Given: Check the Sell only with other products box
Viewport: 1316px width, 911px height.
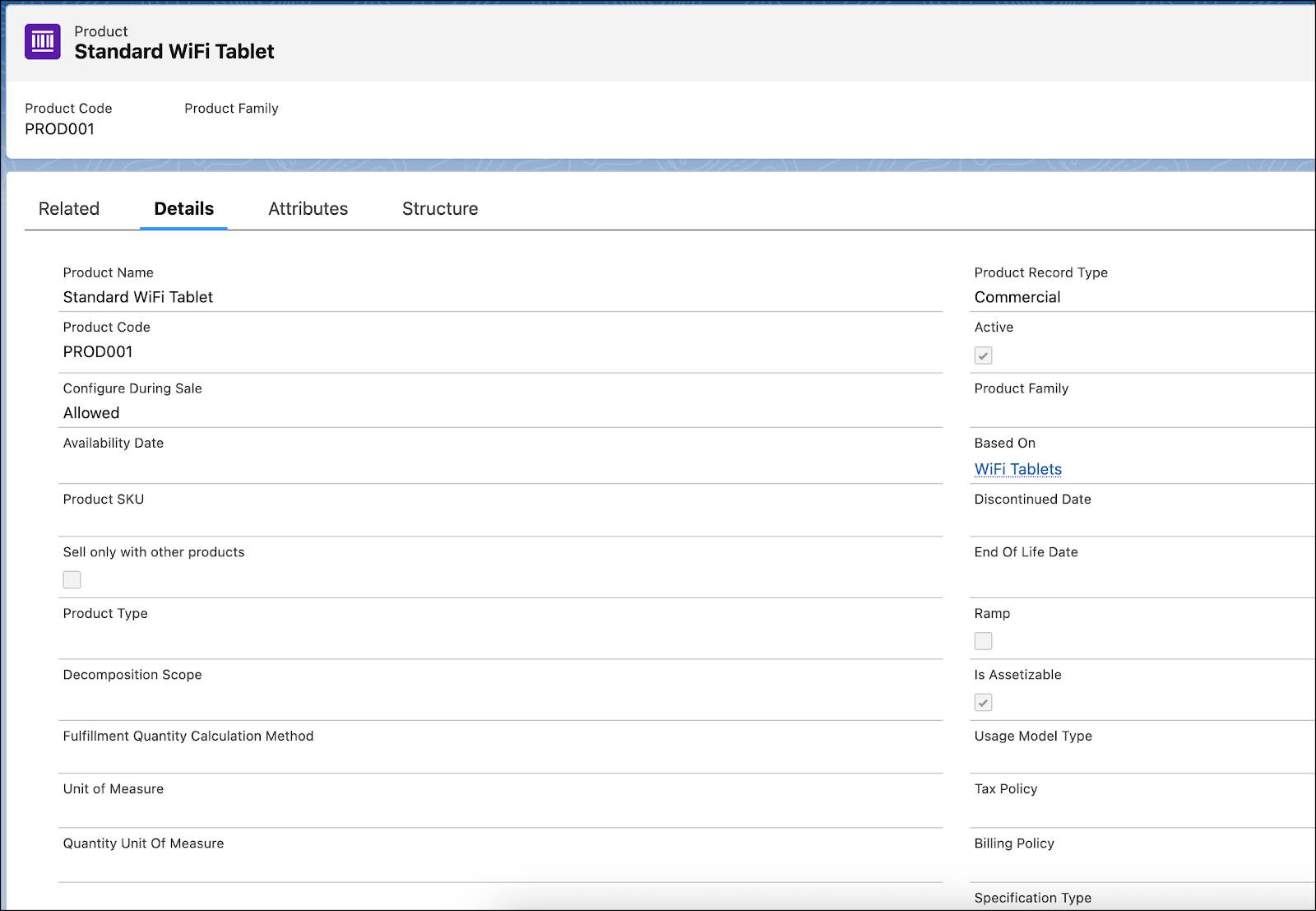Looking at the screenshot, I should 72,579.
